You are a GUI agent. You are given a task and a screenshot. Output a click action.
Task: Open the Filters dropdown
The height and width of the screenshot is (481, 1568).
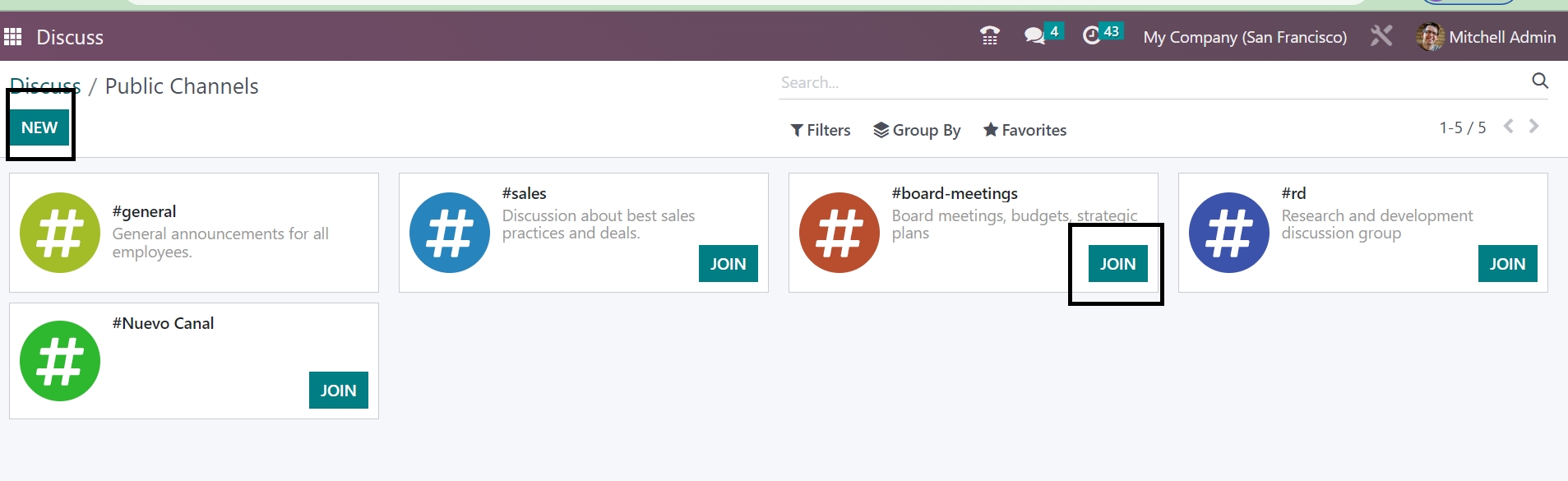point(821,130)
